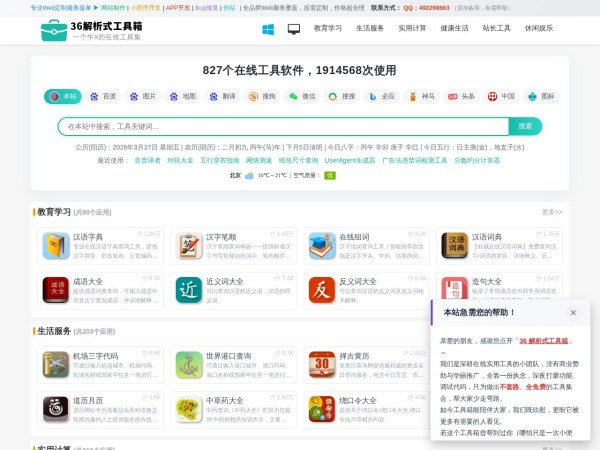
Task: Click 更多>> in 教育学习 section
Action: [552, 212]
